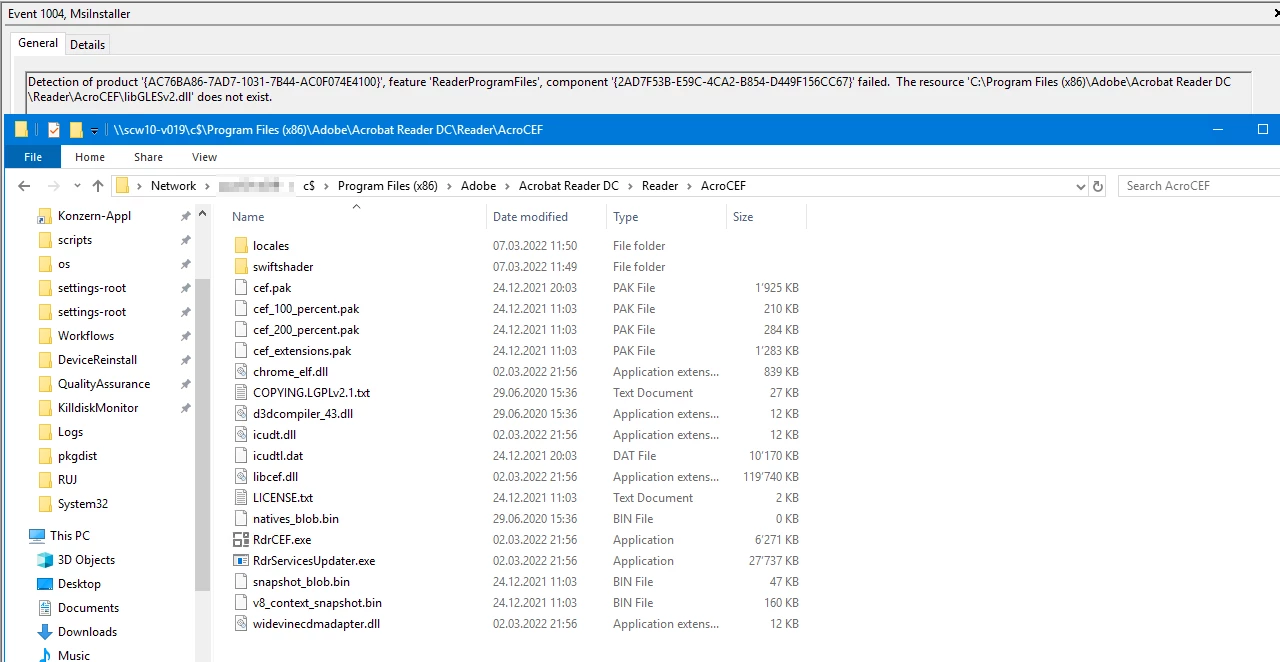Select the COPYING.LGPLv2.1.txt file icon

tap(240, 393)
